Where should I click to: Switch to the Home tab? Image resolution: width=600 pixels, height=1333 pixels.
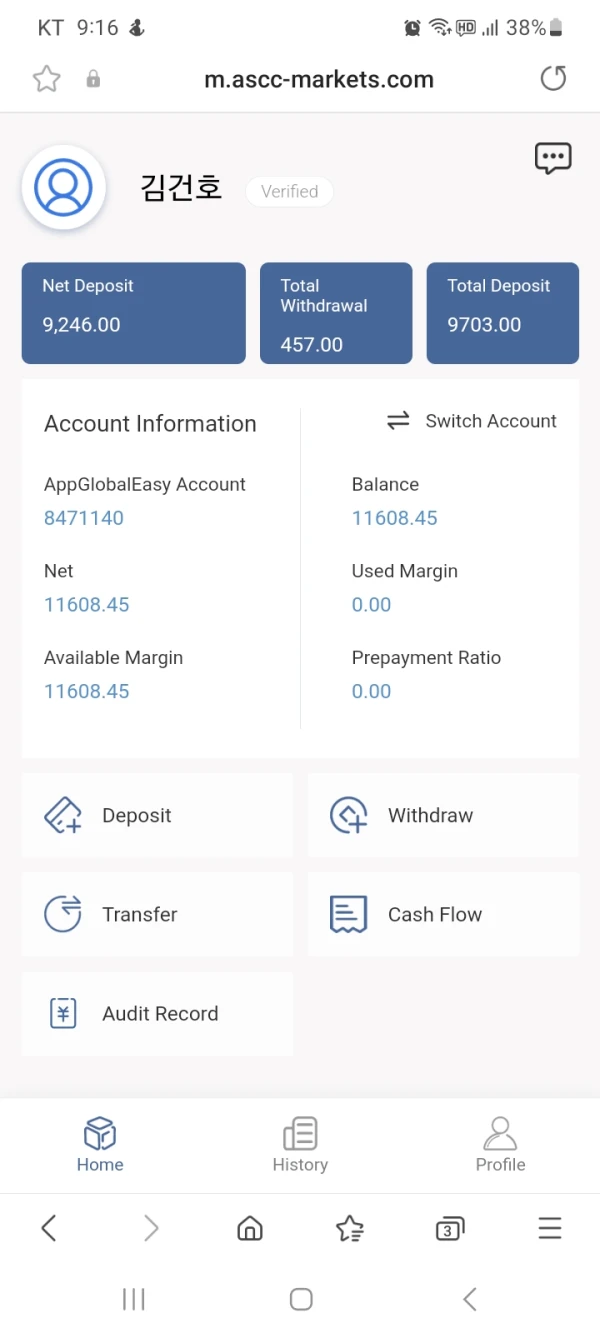(100, 1145)
